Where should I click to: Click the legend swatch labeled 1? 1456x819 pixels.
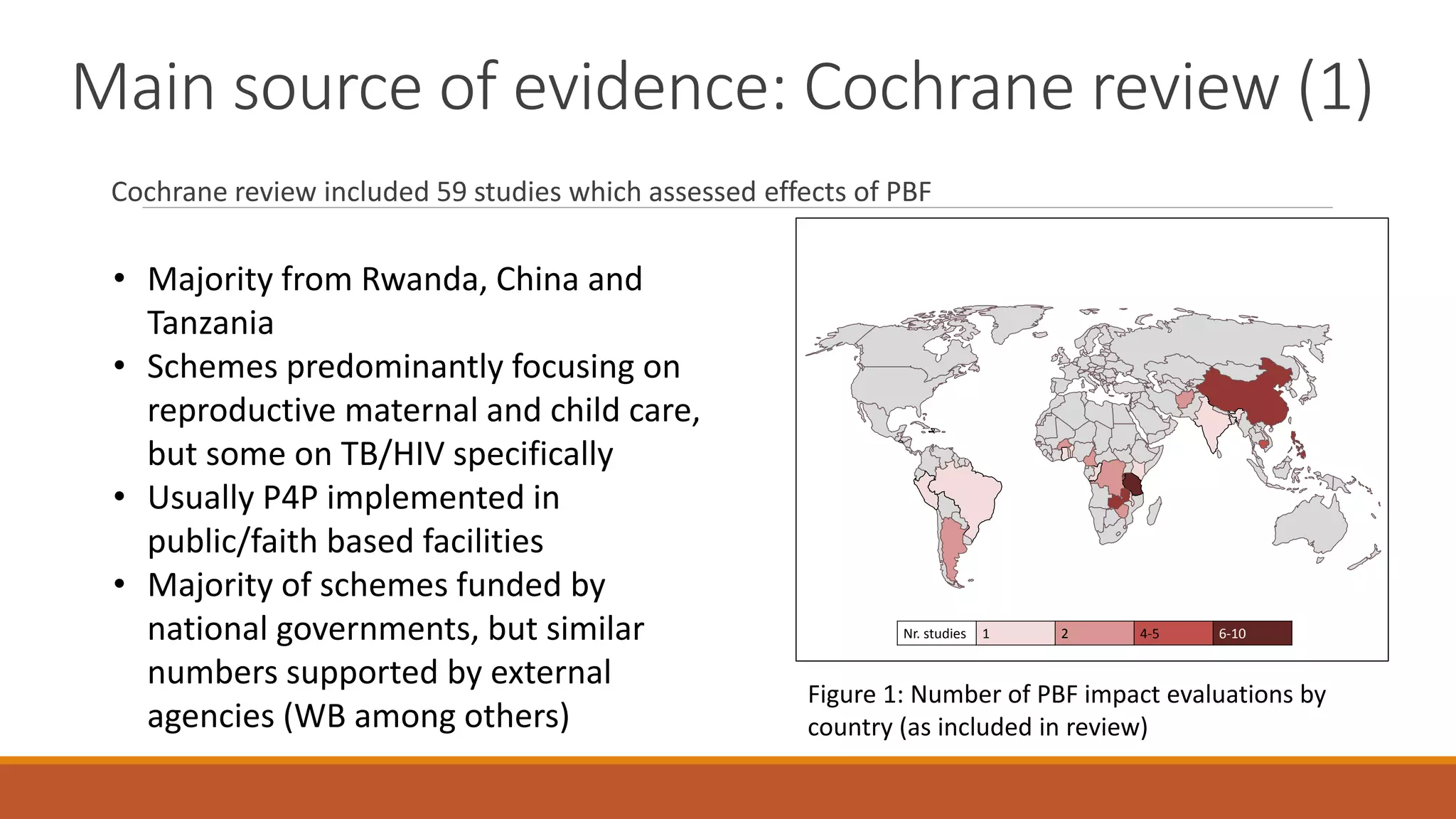tap(1015, 633)
